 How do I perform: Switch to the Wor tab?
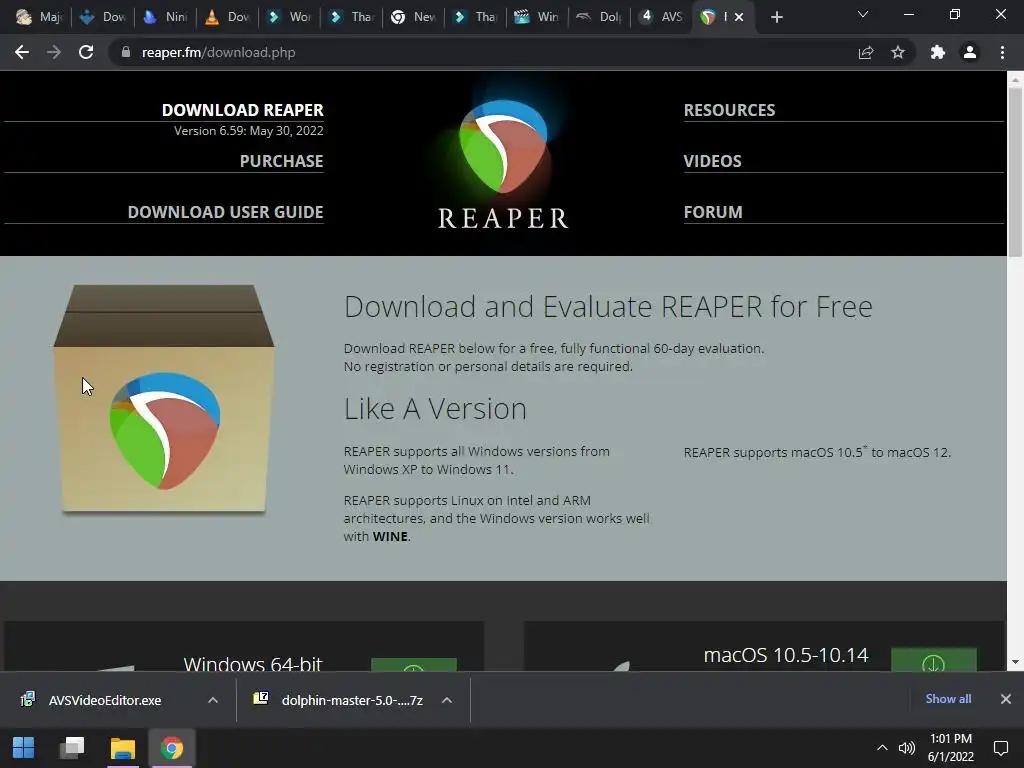[289, 17]
